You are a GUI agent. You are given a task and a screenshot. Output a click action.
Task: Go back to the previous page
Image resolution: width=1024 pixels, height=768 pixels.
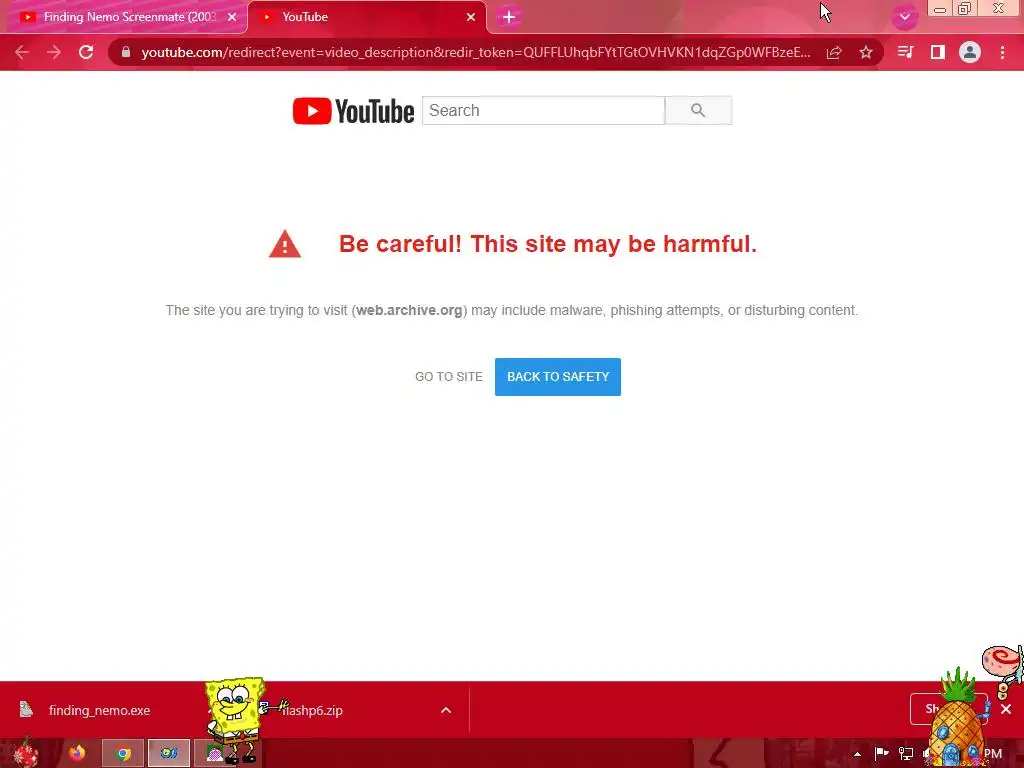point(22,52)
